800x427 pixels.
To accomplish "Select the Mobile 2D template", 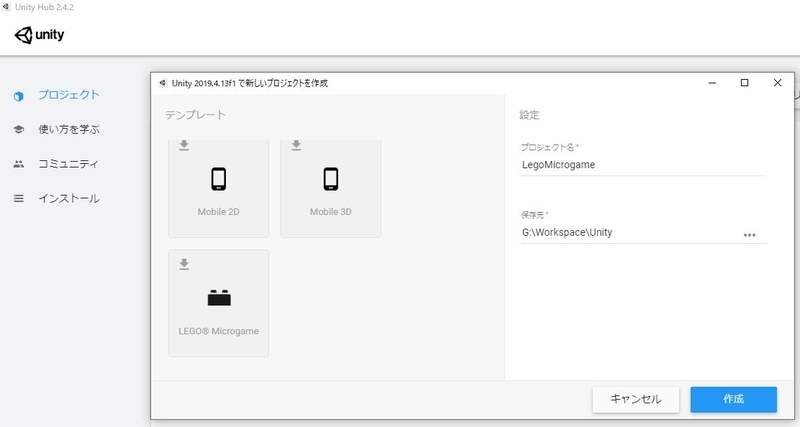I will (218, 188).
